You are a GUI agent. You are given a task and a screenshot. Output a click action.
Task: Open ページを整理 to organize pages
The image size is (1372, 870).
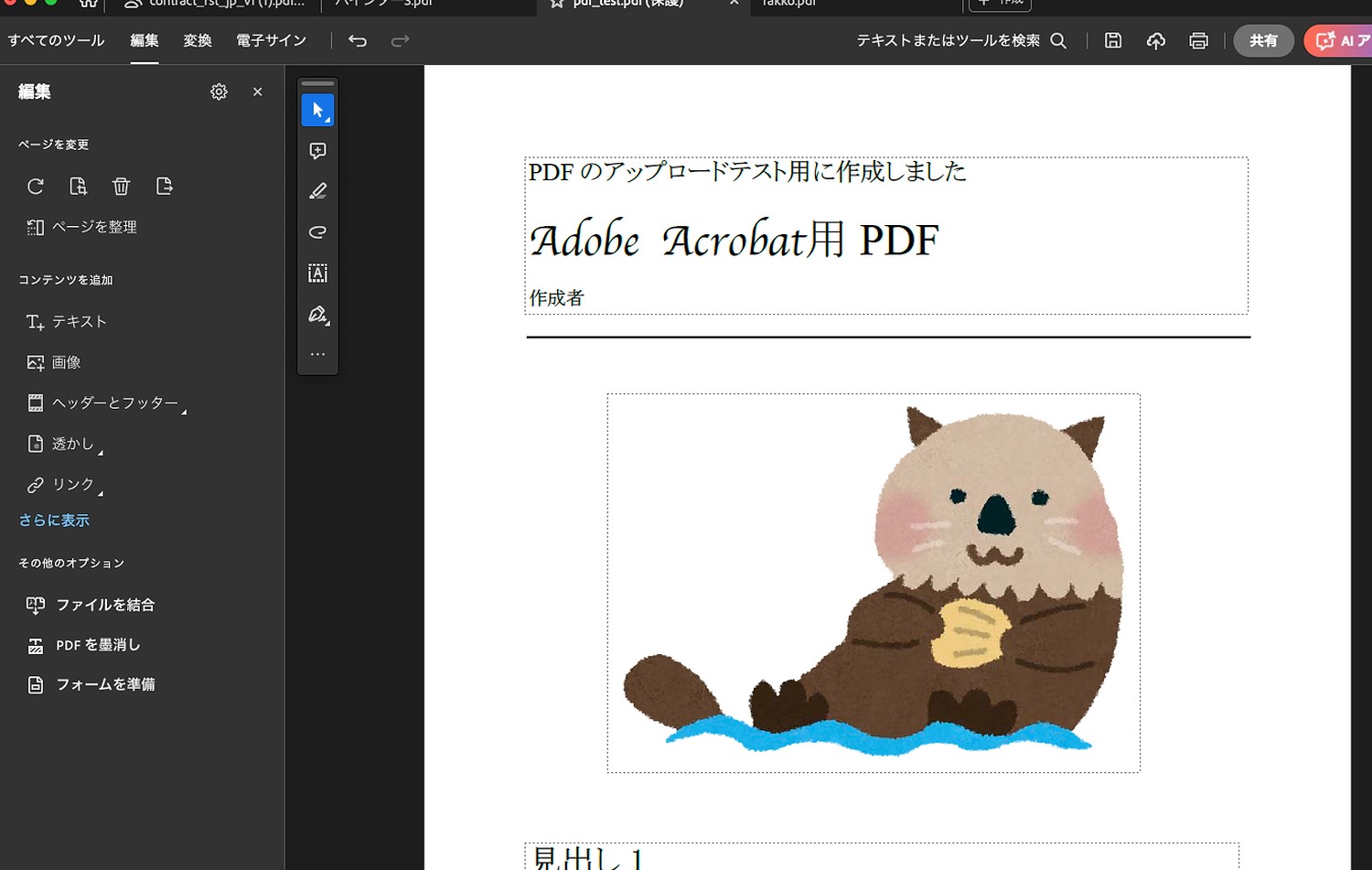[91, 227]
